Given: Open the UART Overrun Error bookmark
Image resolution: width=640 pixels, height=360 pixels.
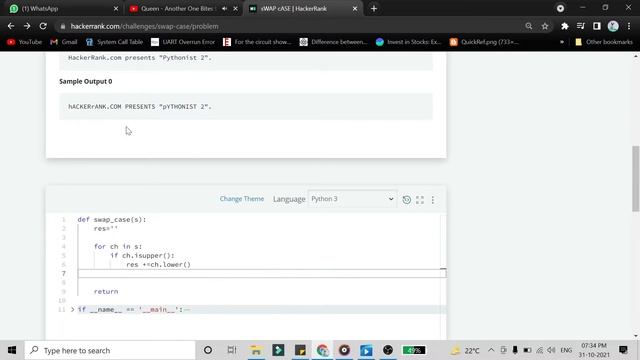Looking at the screenshot, I should click(183, 42).
